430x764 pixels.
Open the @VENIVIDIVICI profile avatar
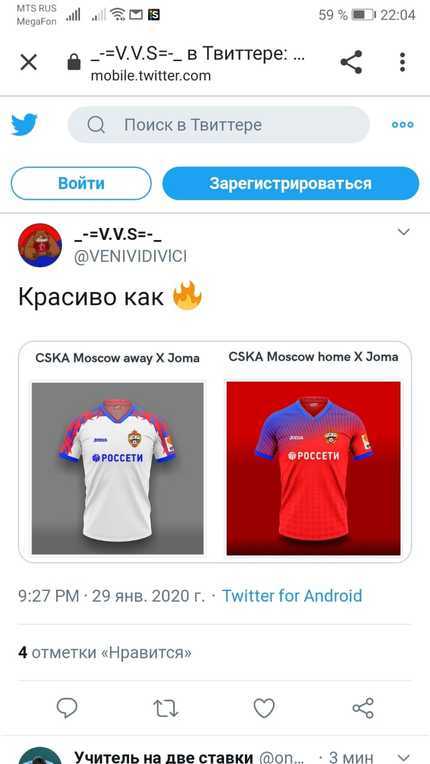pyautogui.click(x=40, y=245)
